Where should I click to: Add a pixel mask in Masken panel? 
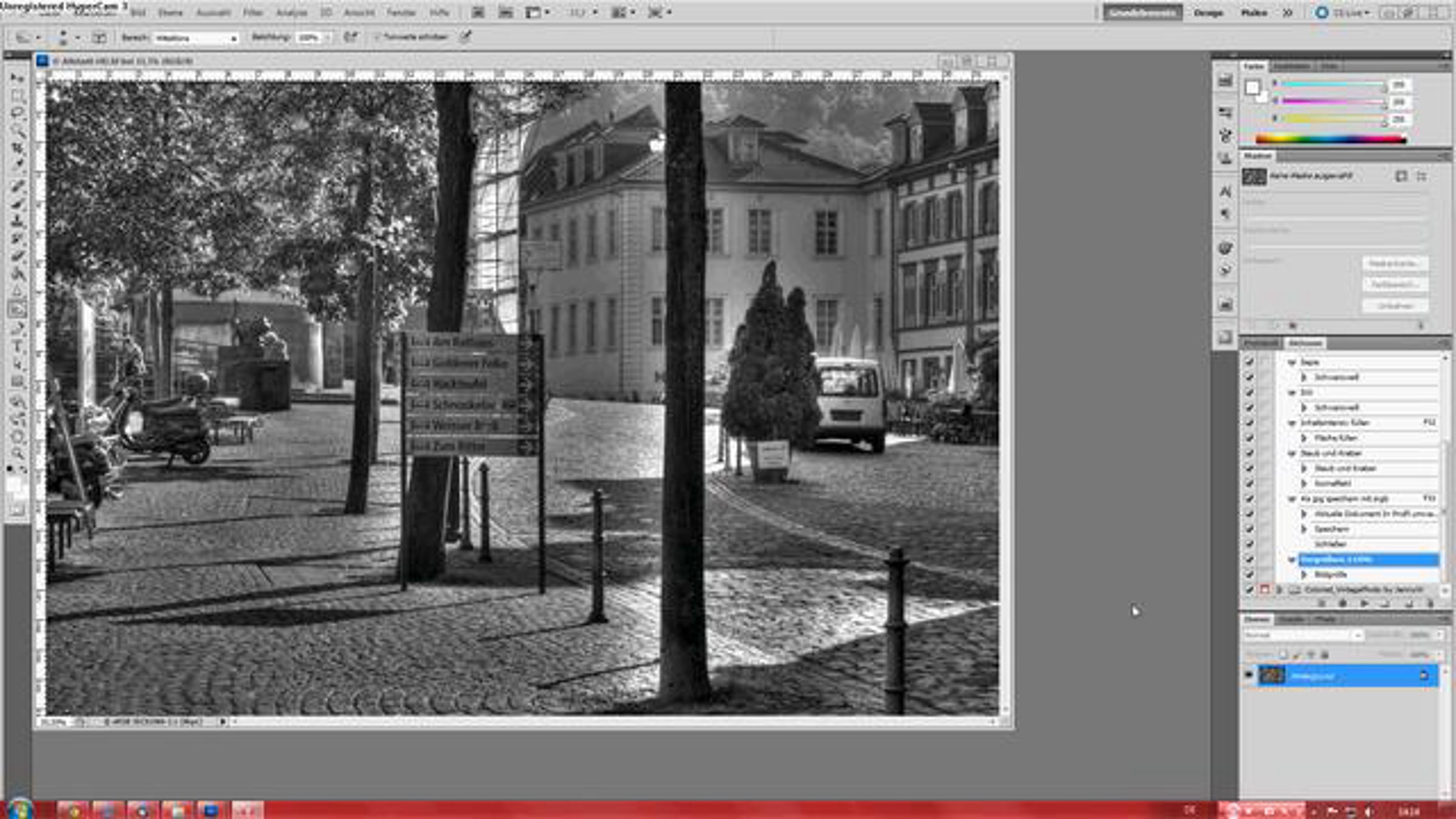(1401, 176)
